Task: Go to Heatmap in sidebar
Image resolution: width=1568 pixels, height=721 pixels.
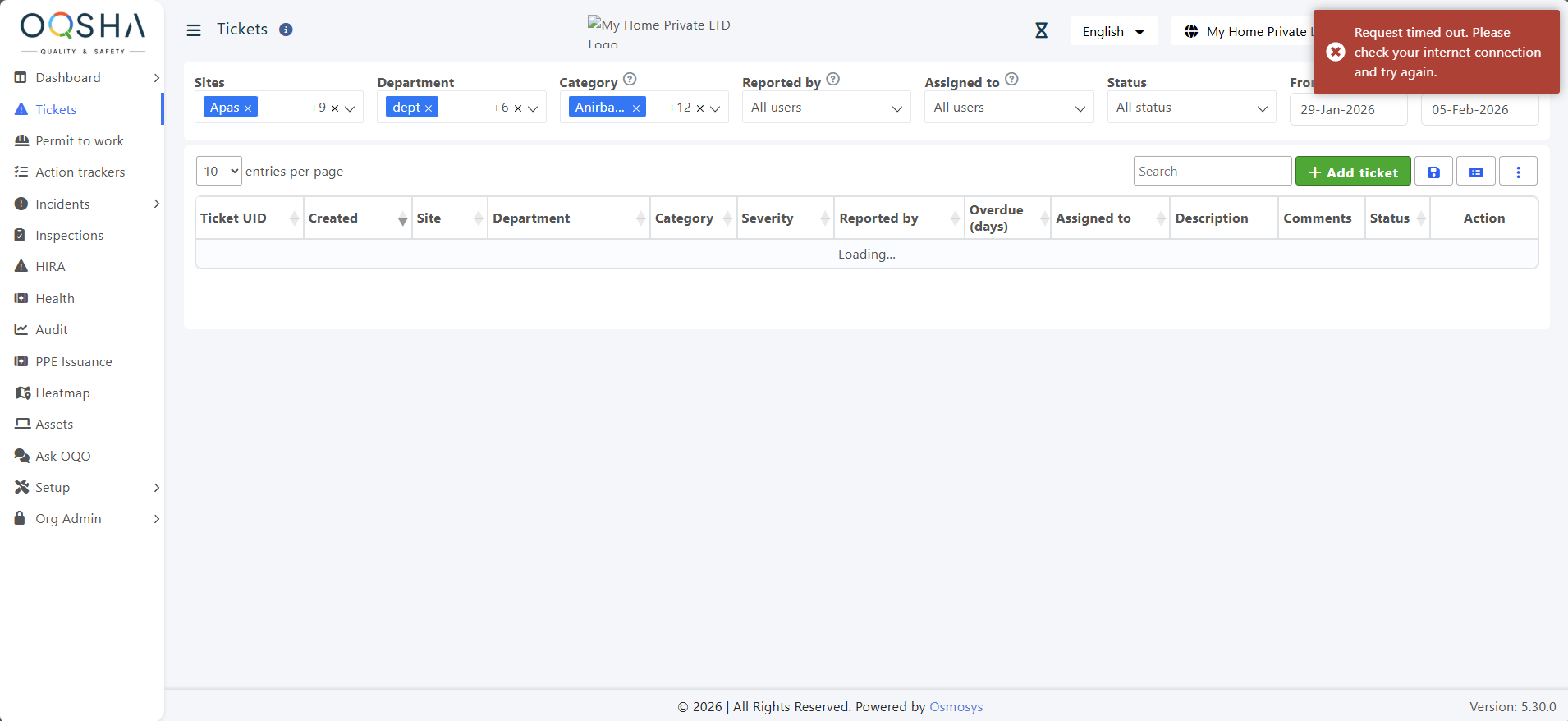Action: [x=62, y=393]
